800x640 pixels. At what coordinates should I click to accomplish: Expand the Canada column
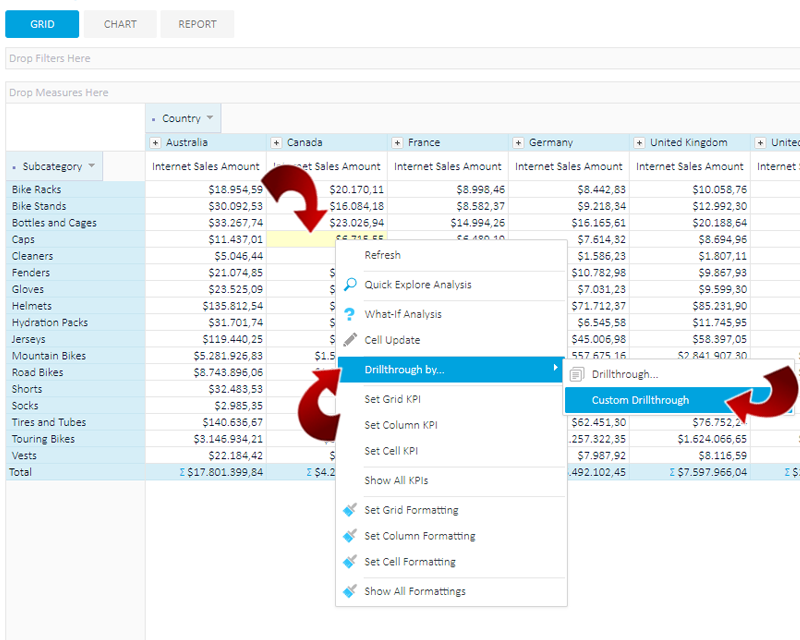coord(277,142)
